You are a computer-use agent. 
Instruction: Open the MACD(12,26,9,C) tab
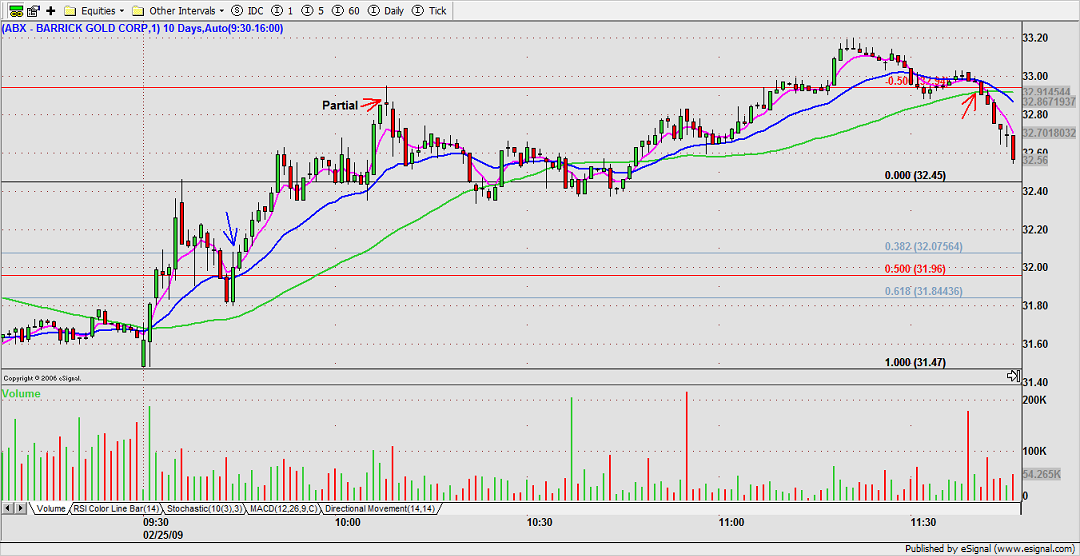click(x=284, y=508)
